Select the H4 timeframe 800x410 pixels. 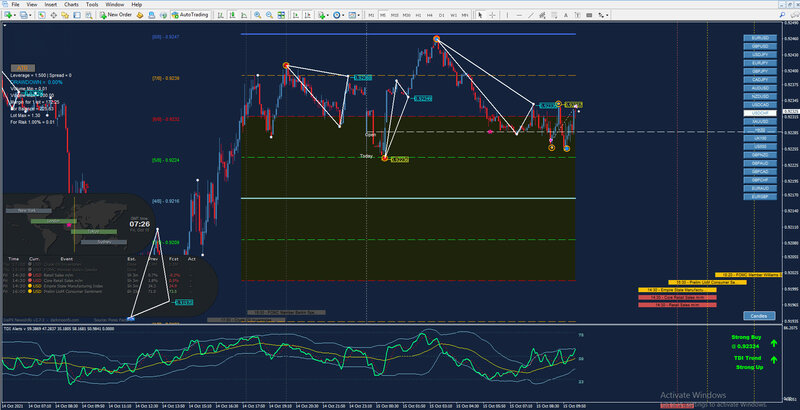click(x=430, y=15)
